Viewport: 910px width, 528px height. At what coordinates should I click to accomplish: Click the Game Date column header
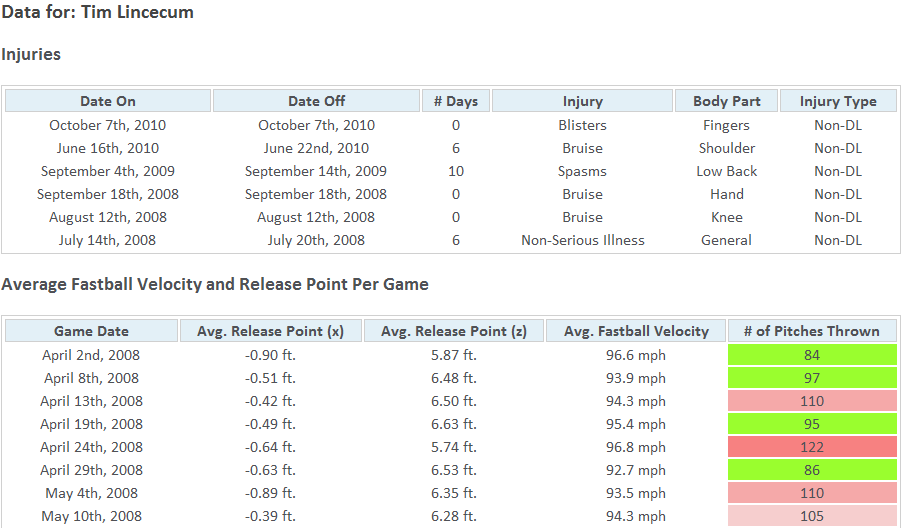click(x=91, y=331)
